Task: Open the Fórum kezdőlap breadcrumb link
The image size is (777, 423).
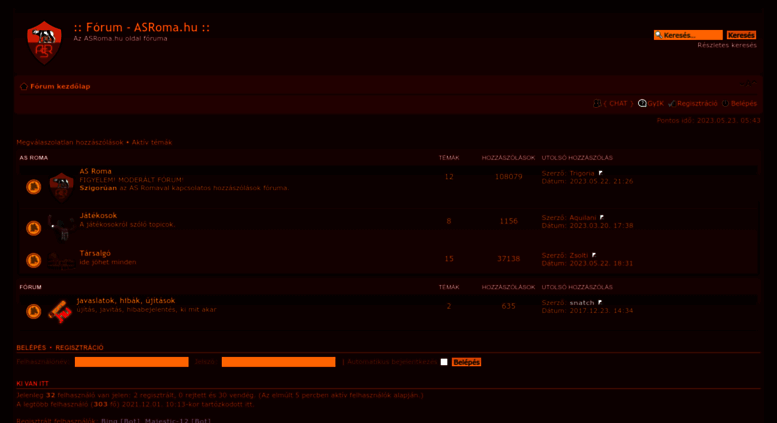Action: [x=60, y=86]
